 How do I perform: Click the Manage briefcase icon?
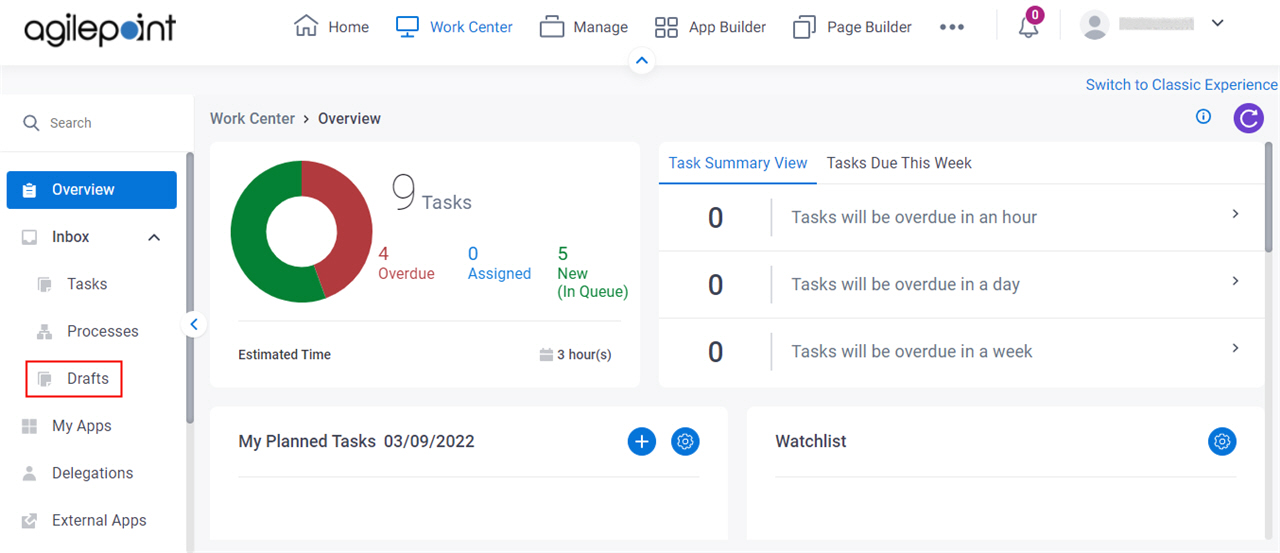tap(552, 27)
